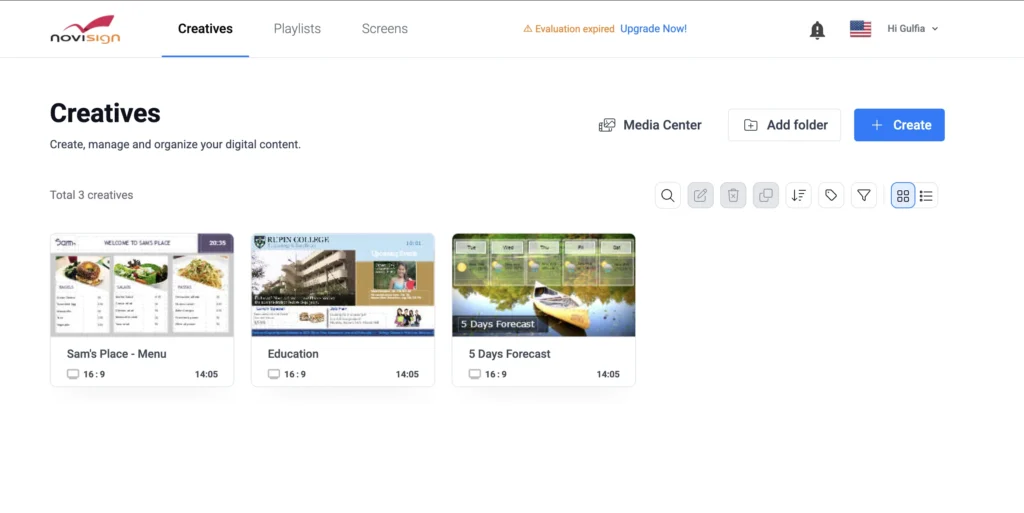Expand the Hi Gulfia user menu
The image size is (1024, 513).
[x=912, y=29]
